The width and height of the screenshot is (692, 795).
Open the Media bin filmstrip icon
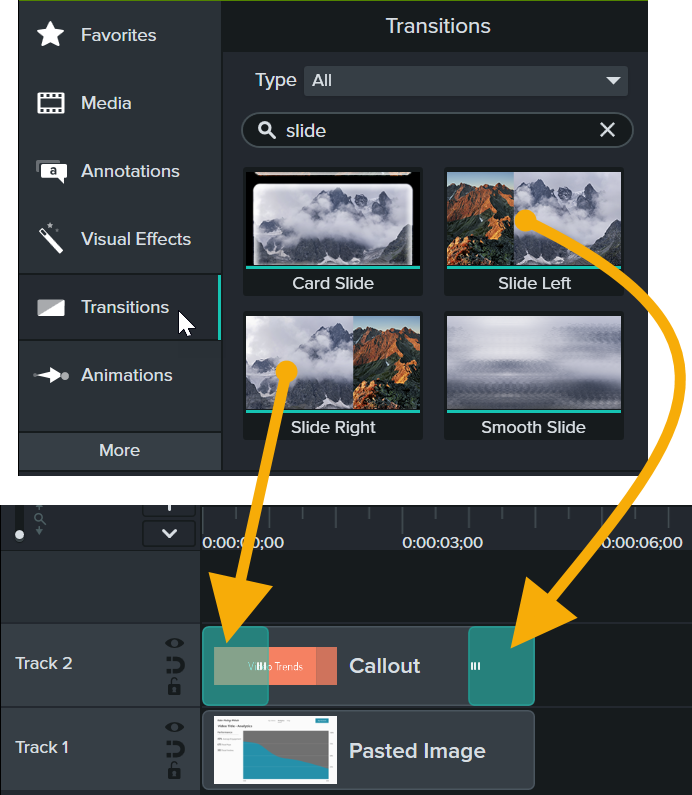(x=51, y=103)
